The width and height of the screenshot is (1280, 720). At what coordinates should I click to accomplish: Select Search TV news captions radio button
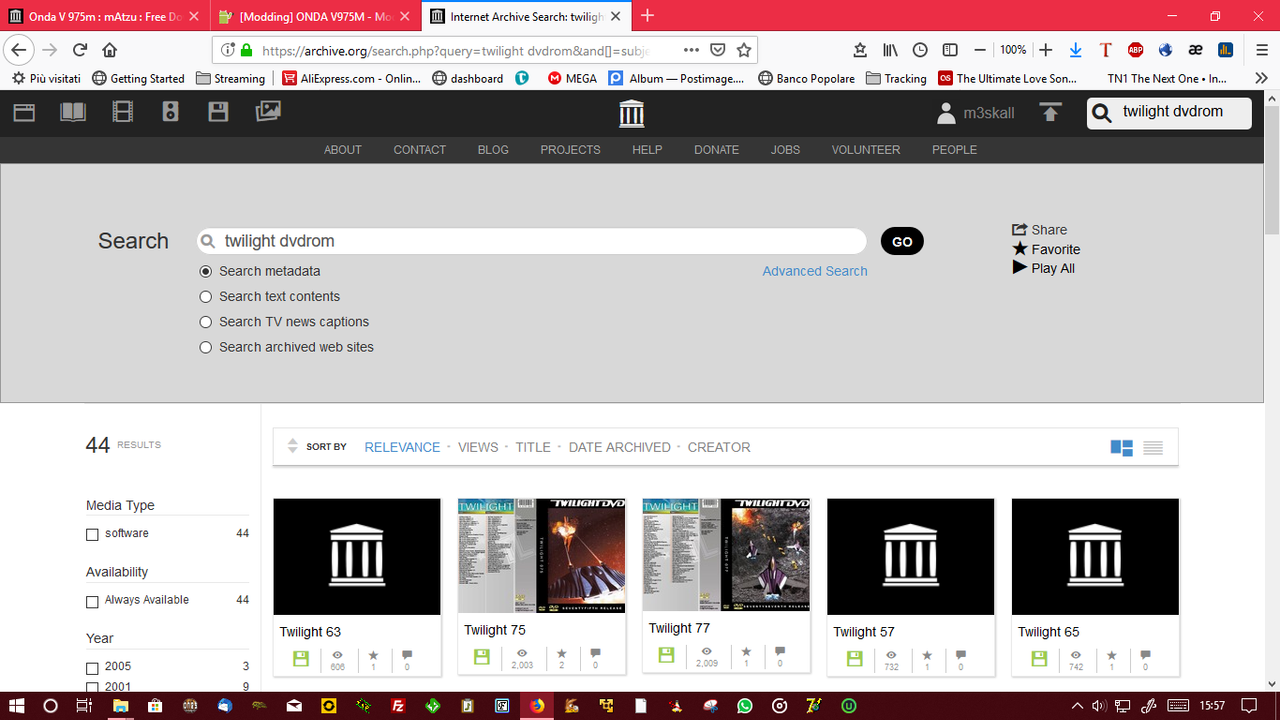pos(206,322)
